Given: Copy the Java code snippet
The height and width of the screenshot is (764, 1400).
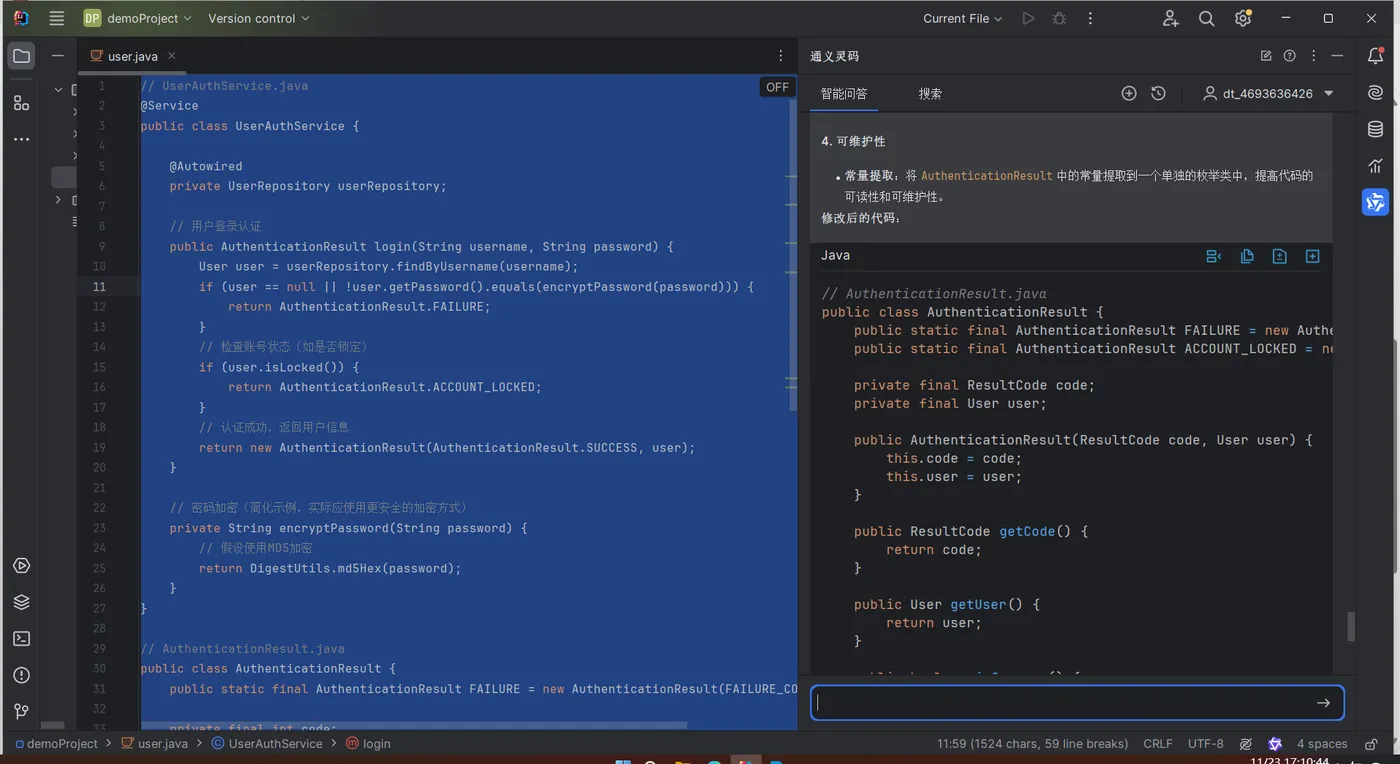Looking at the screenshot, I should pyautogui.click(x=1247, y=256).
